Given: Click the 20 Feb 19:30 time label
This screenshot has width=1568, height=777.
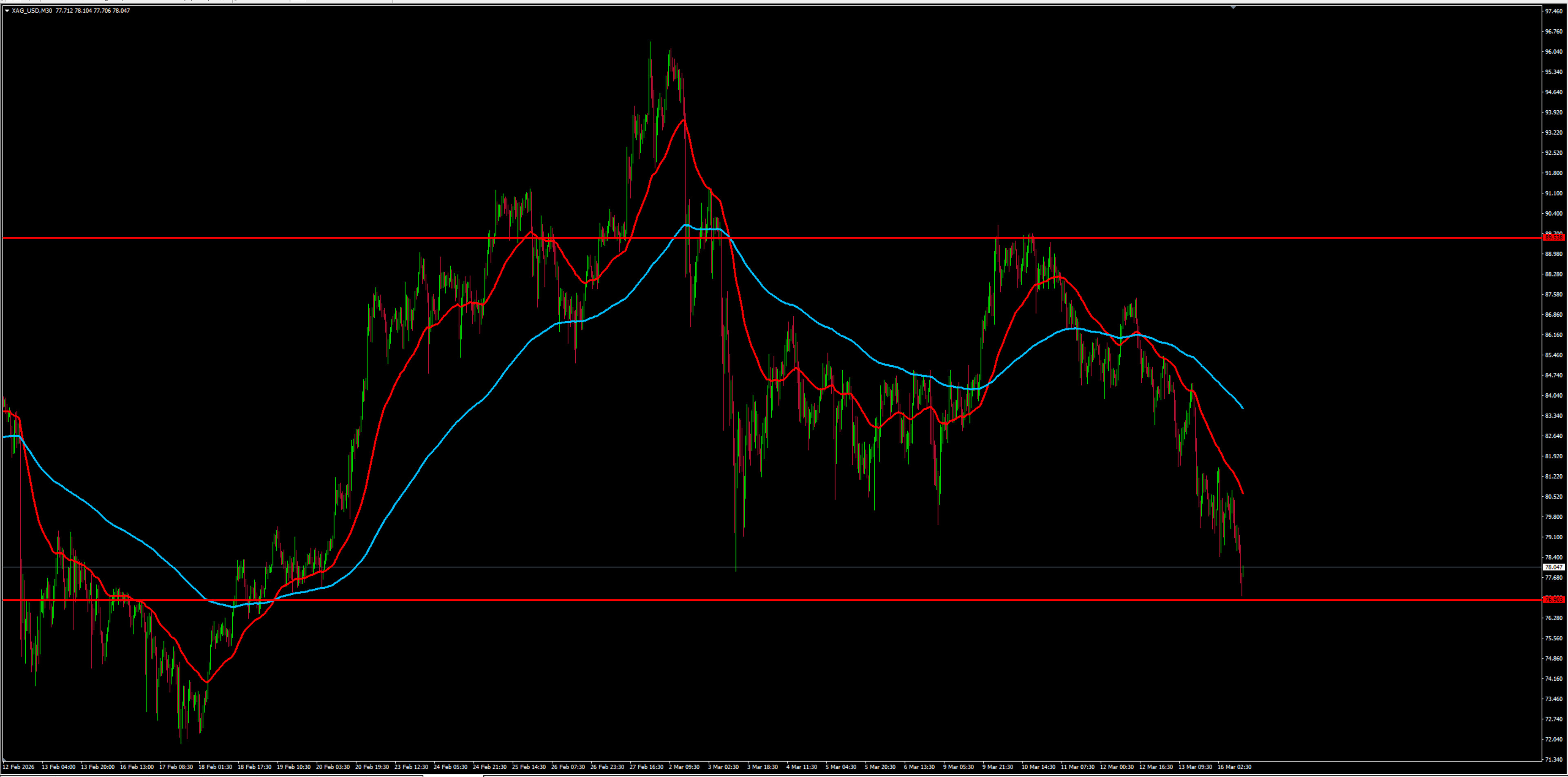Looking at the screenshot, I should click(x=372, y=767).
